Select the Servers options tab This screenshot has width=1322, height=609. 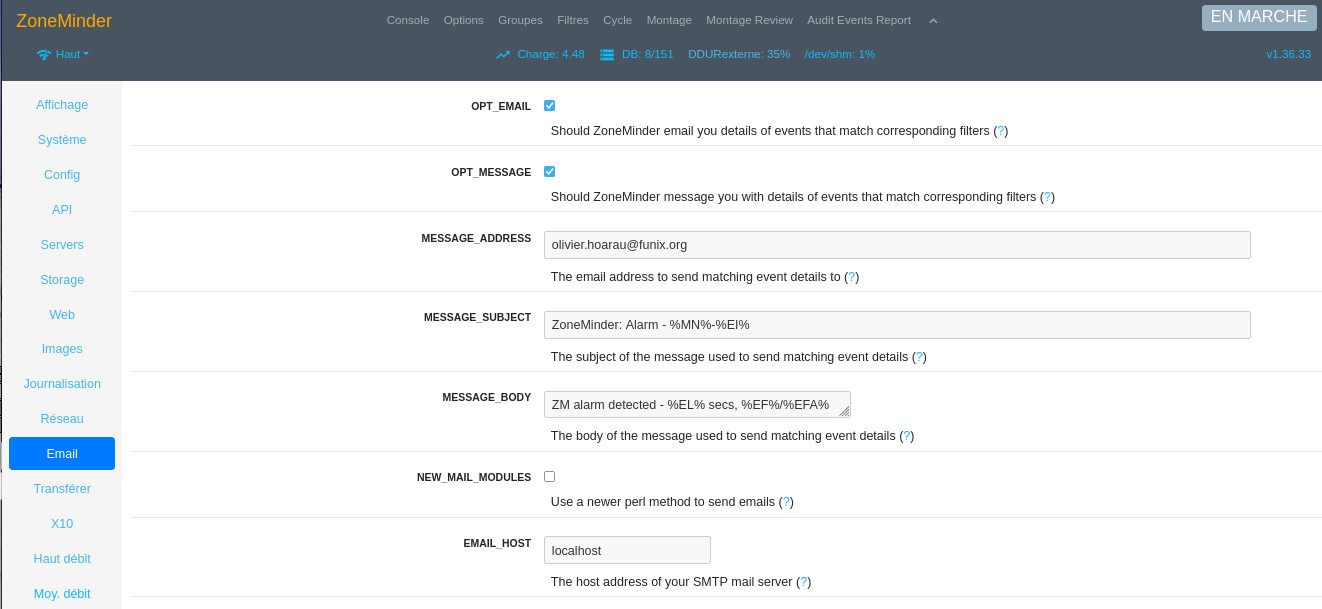(x=62, y=245)
